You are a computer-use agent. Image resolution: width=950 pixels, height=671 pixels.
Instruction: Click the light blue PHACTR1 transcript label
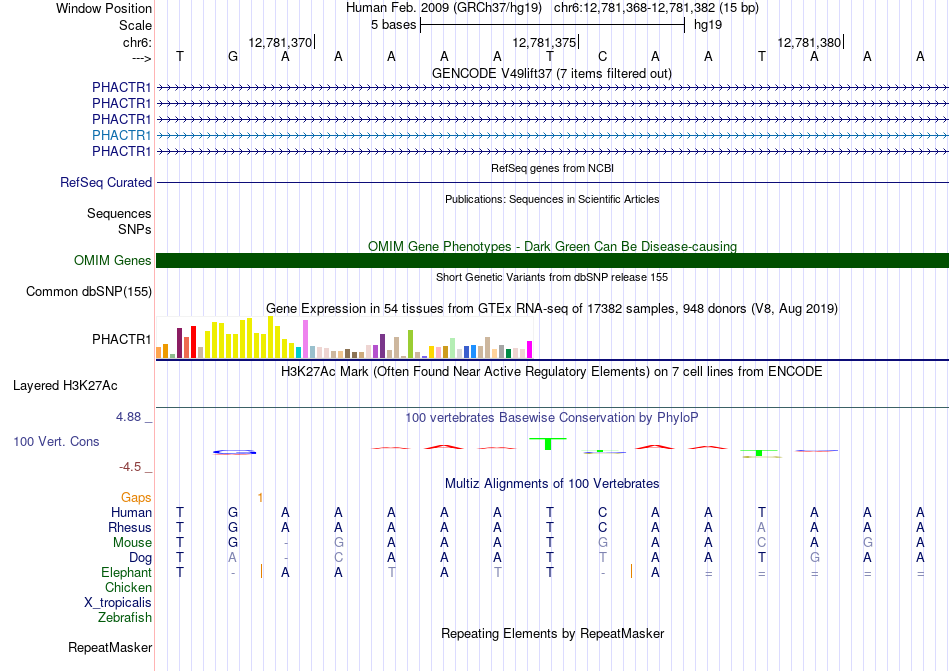[x=121, y=135]
